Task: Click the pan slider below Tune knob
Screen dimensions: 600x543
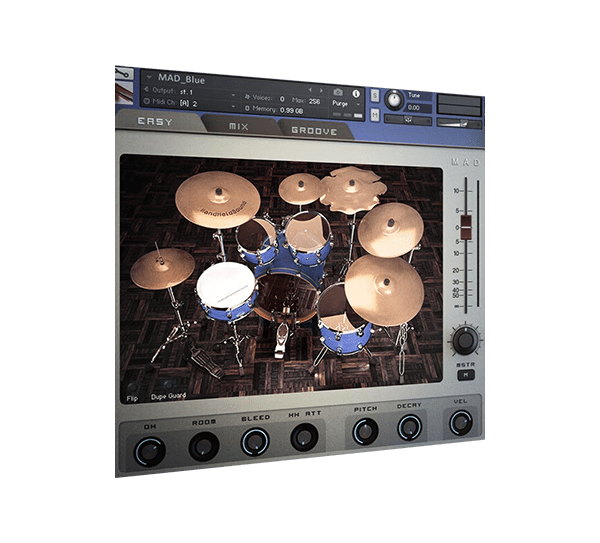Action: pos(408,120)
